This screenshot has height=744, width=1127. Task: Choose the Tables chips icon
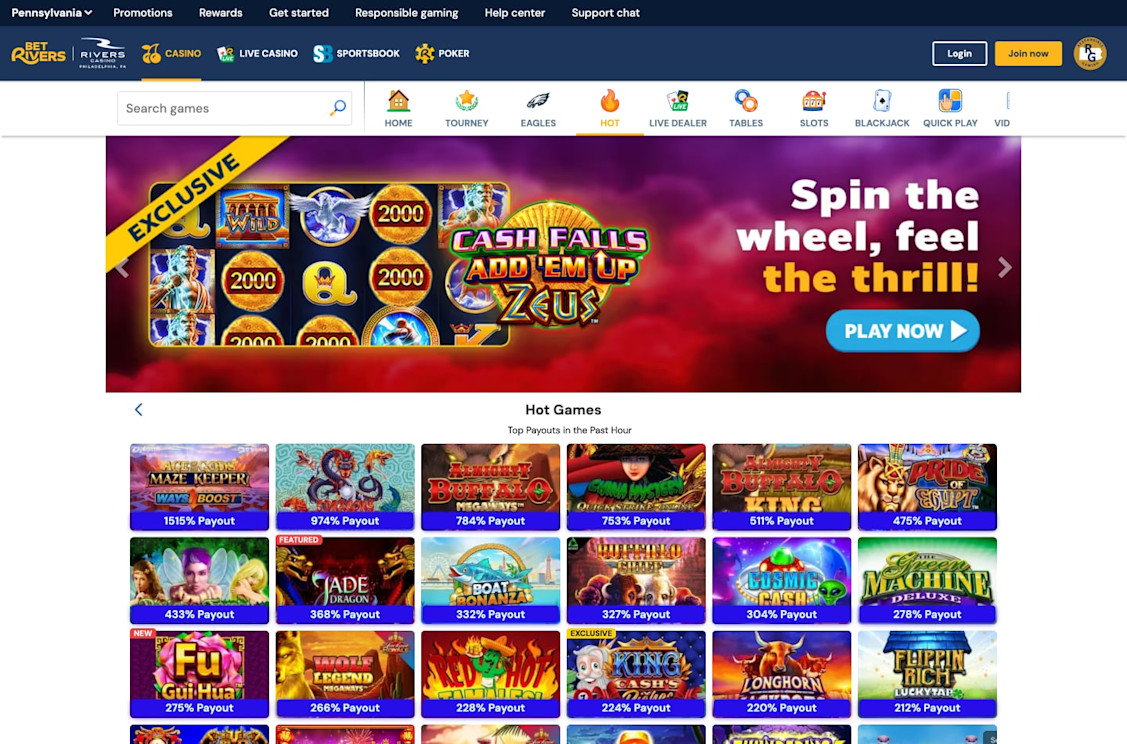click(x=746, y=101)
